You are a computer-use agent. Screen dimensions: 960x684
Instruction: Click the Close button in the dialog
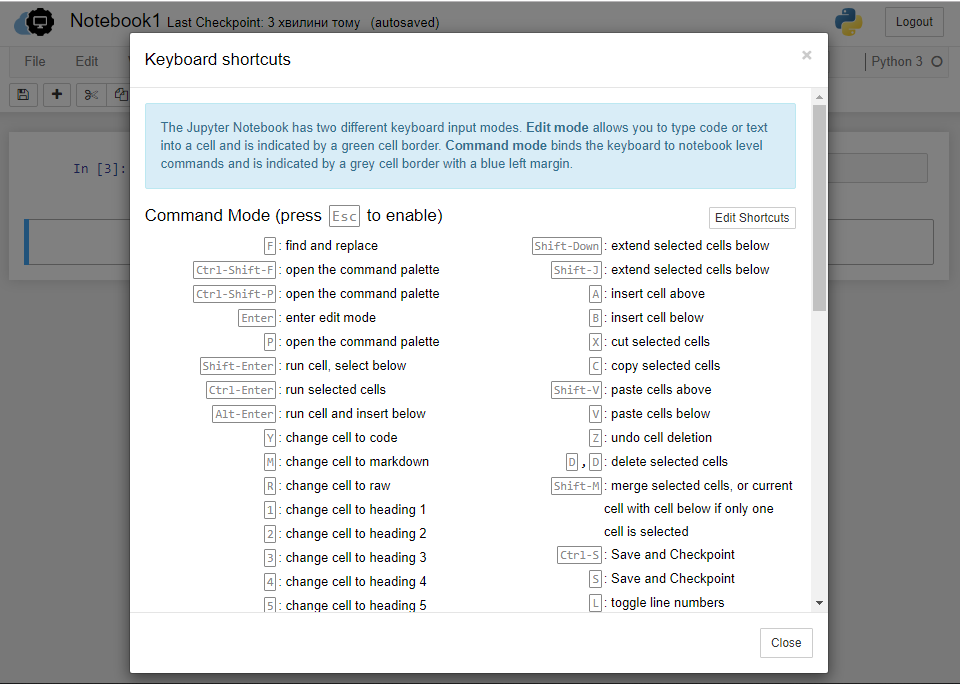[786, 643]
